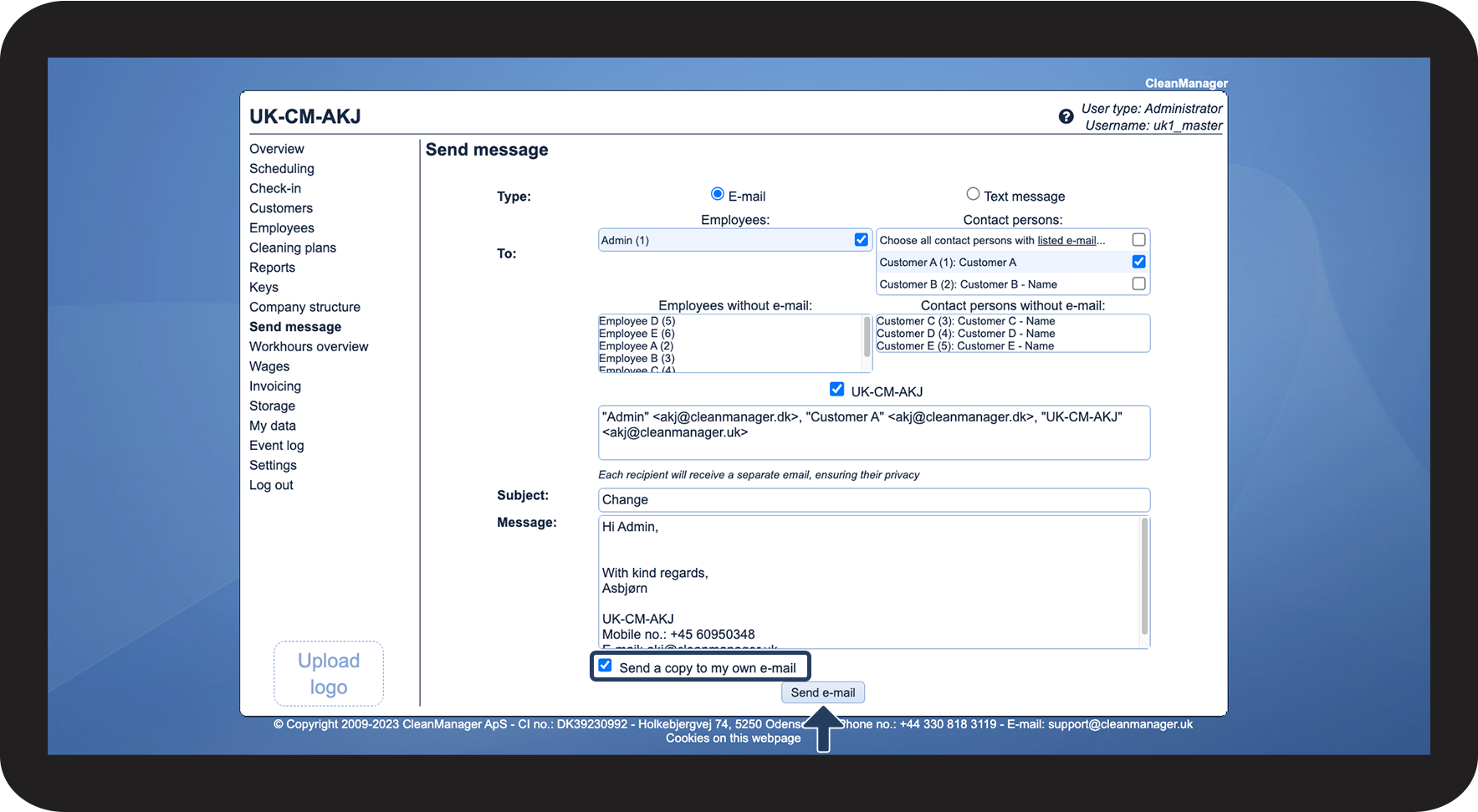Uncheck the UK-CM-AKJ recipient checkbox
1478x812 pixels.
pyautogui.click(x=836, y=389)
